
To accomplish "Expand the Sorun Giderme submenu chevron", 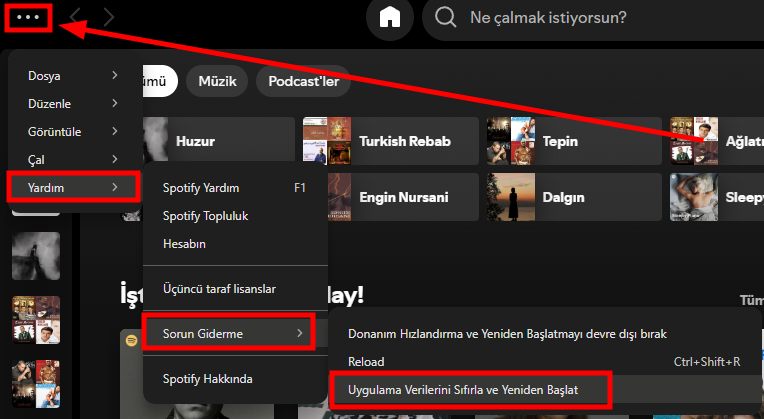I will pyautogui.click(x=300, y=333).
